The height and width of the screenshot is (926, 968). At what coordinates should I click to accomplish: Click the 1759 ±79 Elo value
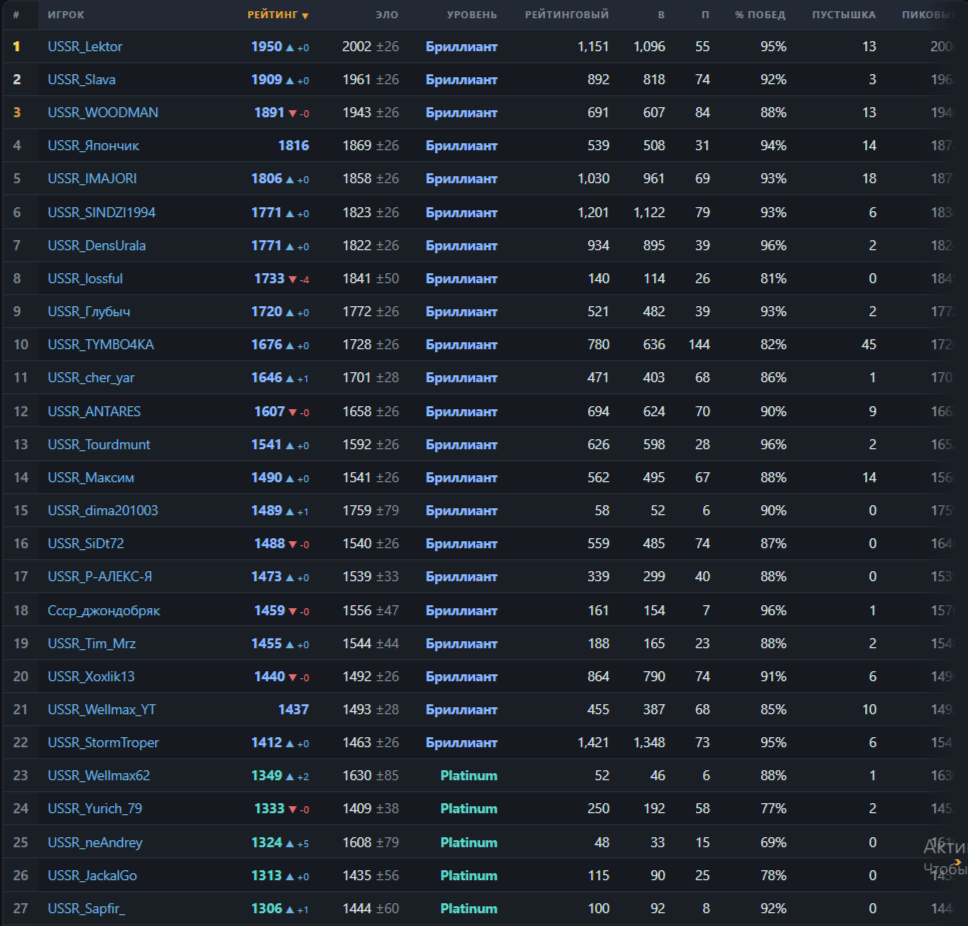point(371,511)
